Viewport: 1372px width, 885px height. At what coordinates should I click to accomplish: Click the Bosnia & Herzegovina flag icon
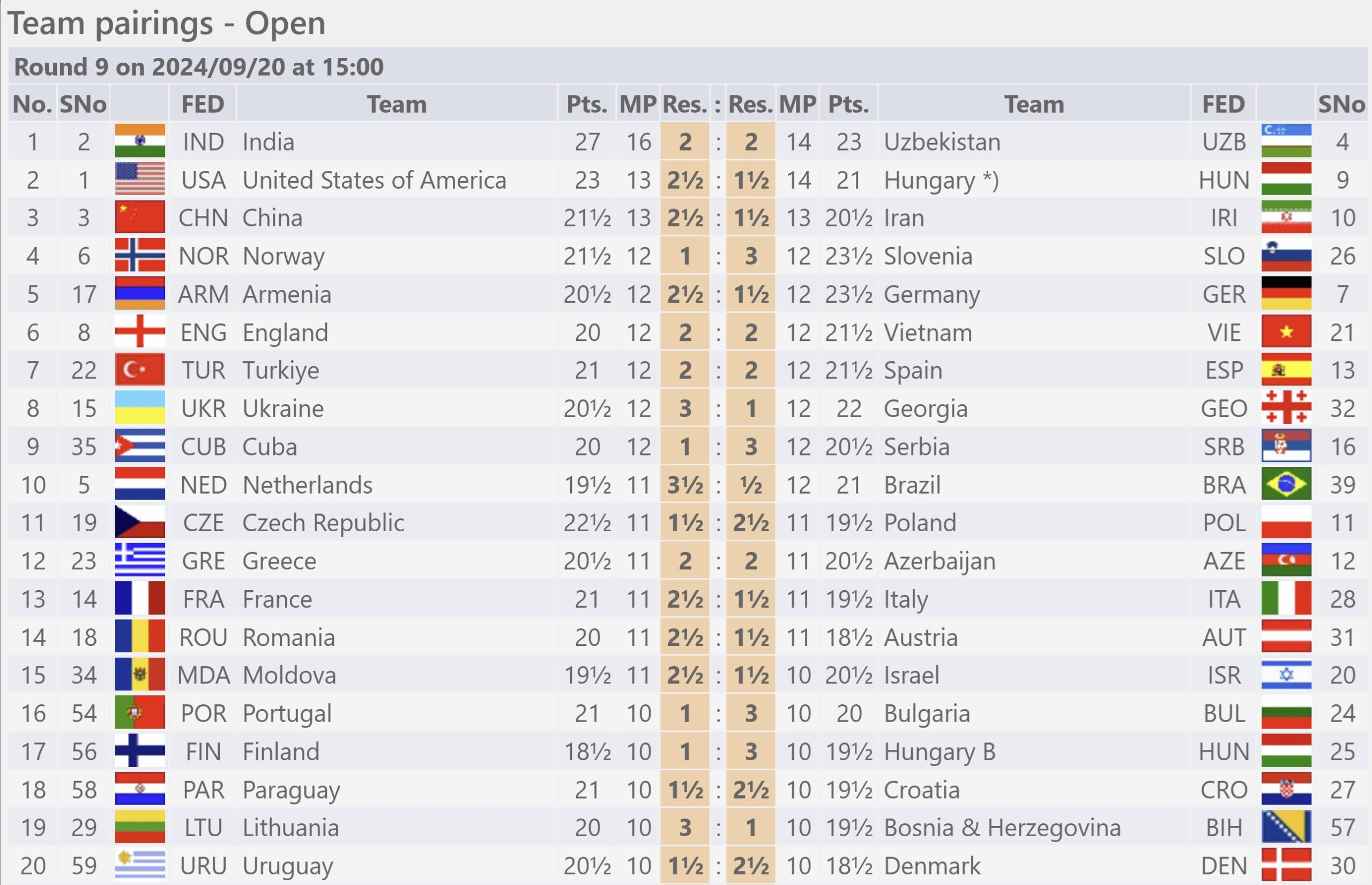(1286, 827)
